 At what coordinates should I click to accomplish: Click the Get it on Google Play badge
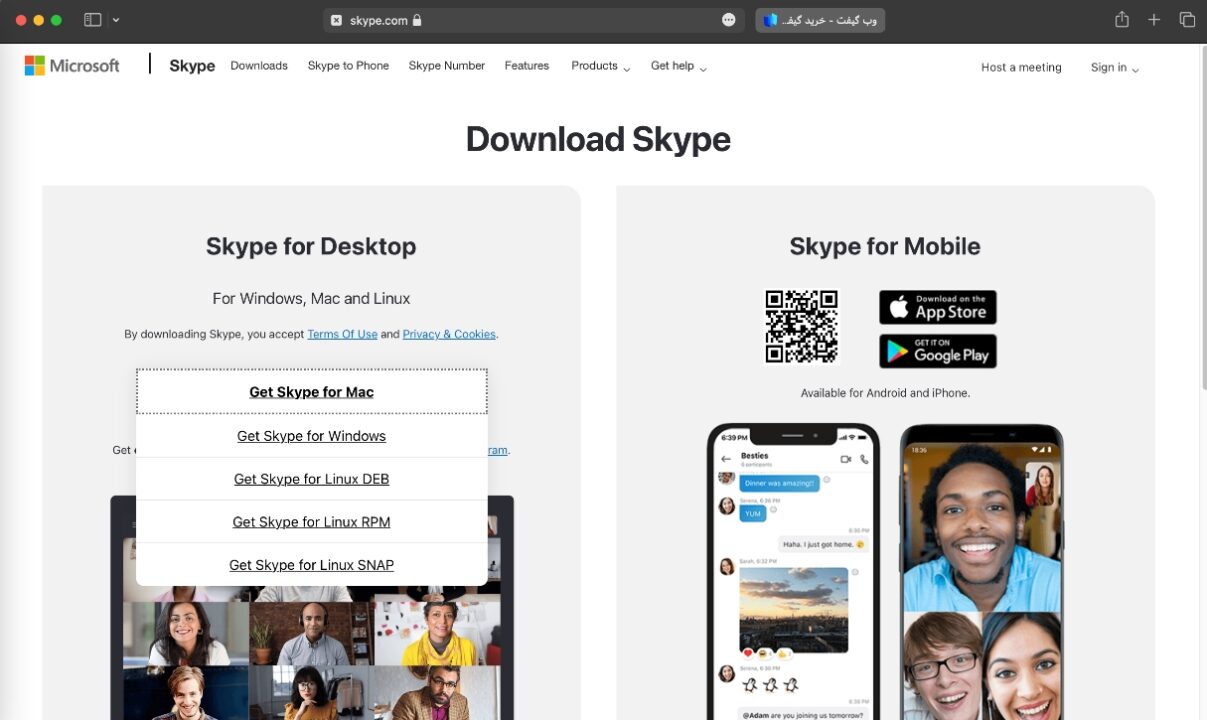pyautogui.click(x=938, y=351)
